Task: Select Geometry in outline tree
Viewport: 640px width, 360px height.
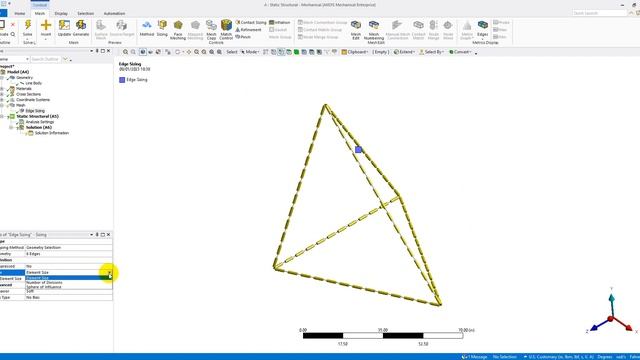Action: pos(24,78)
